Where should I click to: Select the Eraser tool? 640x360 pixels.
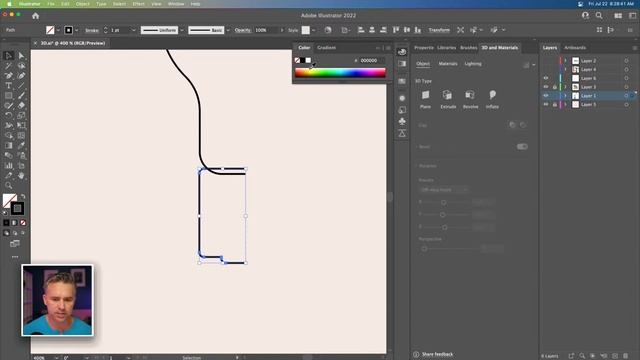tap(21, 106)
